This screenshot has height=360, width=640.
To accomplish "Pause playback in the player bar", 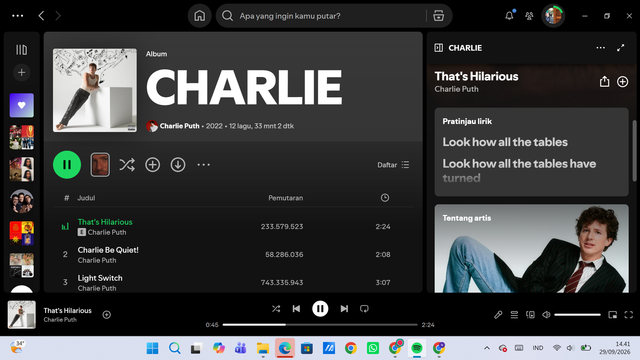I will 320,309.
